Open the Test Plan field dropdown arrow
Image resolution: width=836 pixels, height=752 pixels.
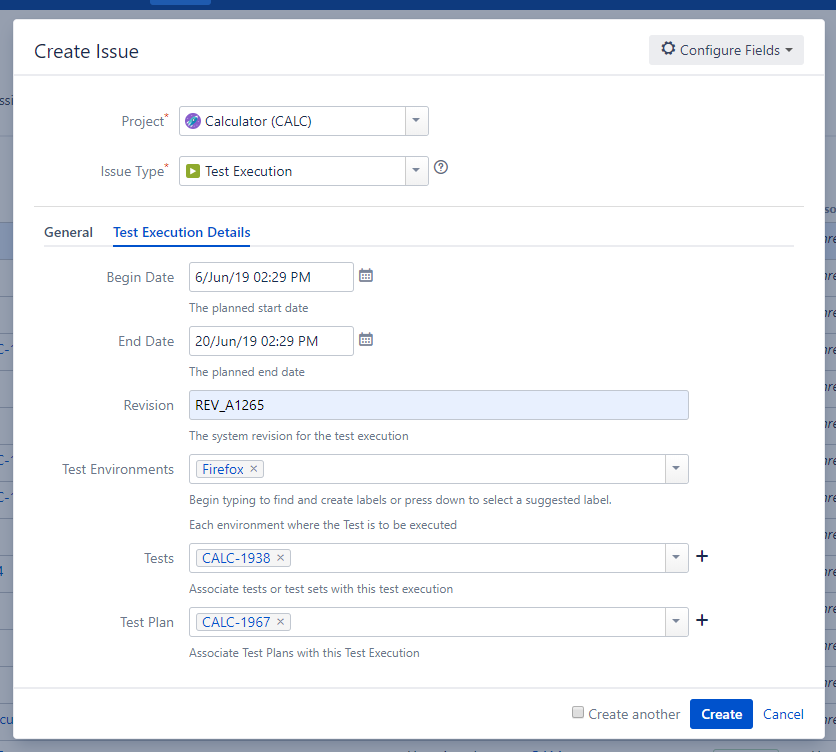(677, 622)
